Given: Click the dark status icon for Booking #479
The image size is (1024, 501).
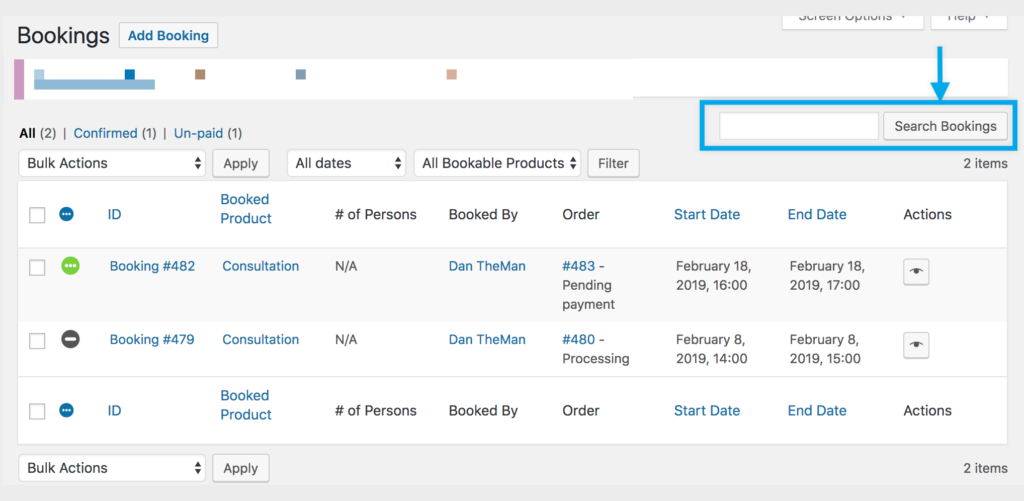Looking at the screenshot, I should [x=70, y=339].
